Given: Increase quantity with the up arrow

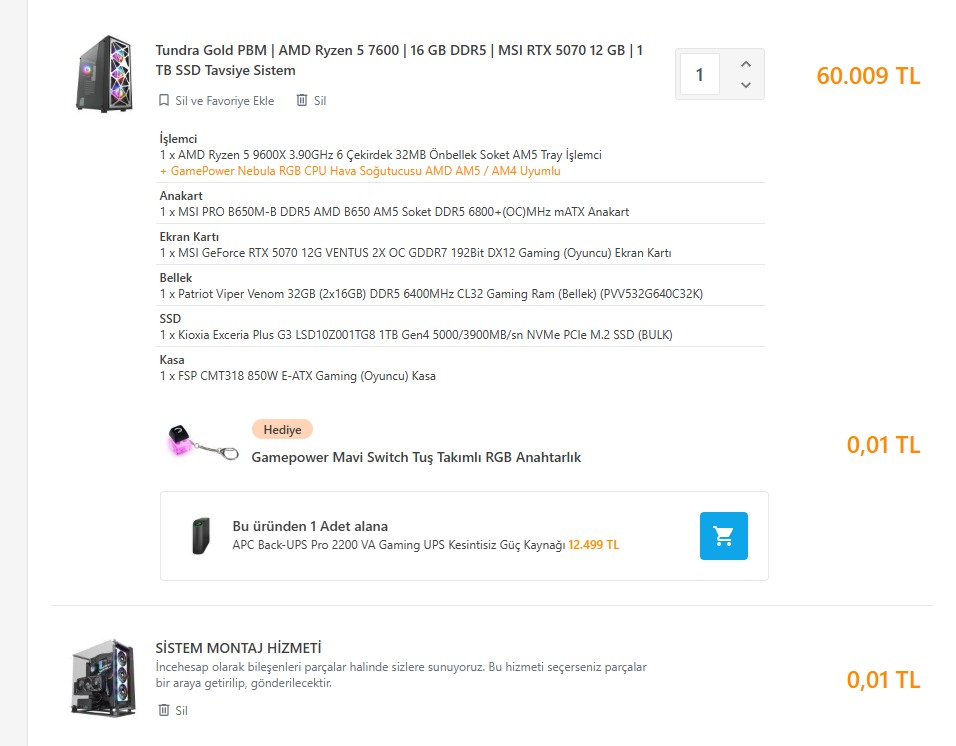Looking at the screenshot, I should coord(745,64).
